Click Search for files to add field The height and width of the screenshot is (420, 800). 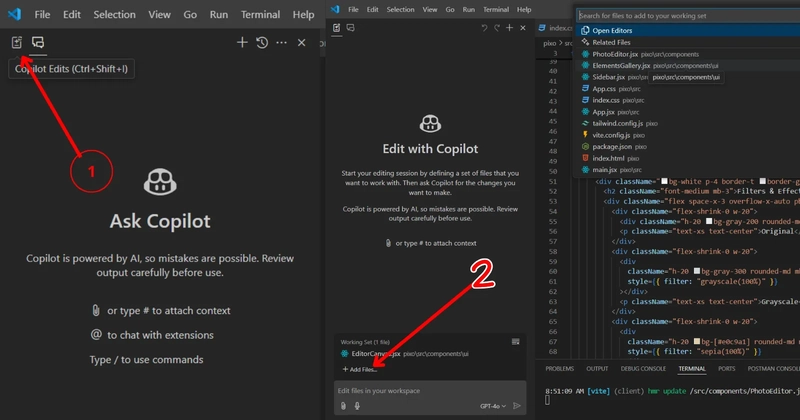point(688,16)
